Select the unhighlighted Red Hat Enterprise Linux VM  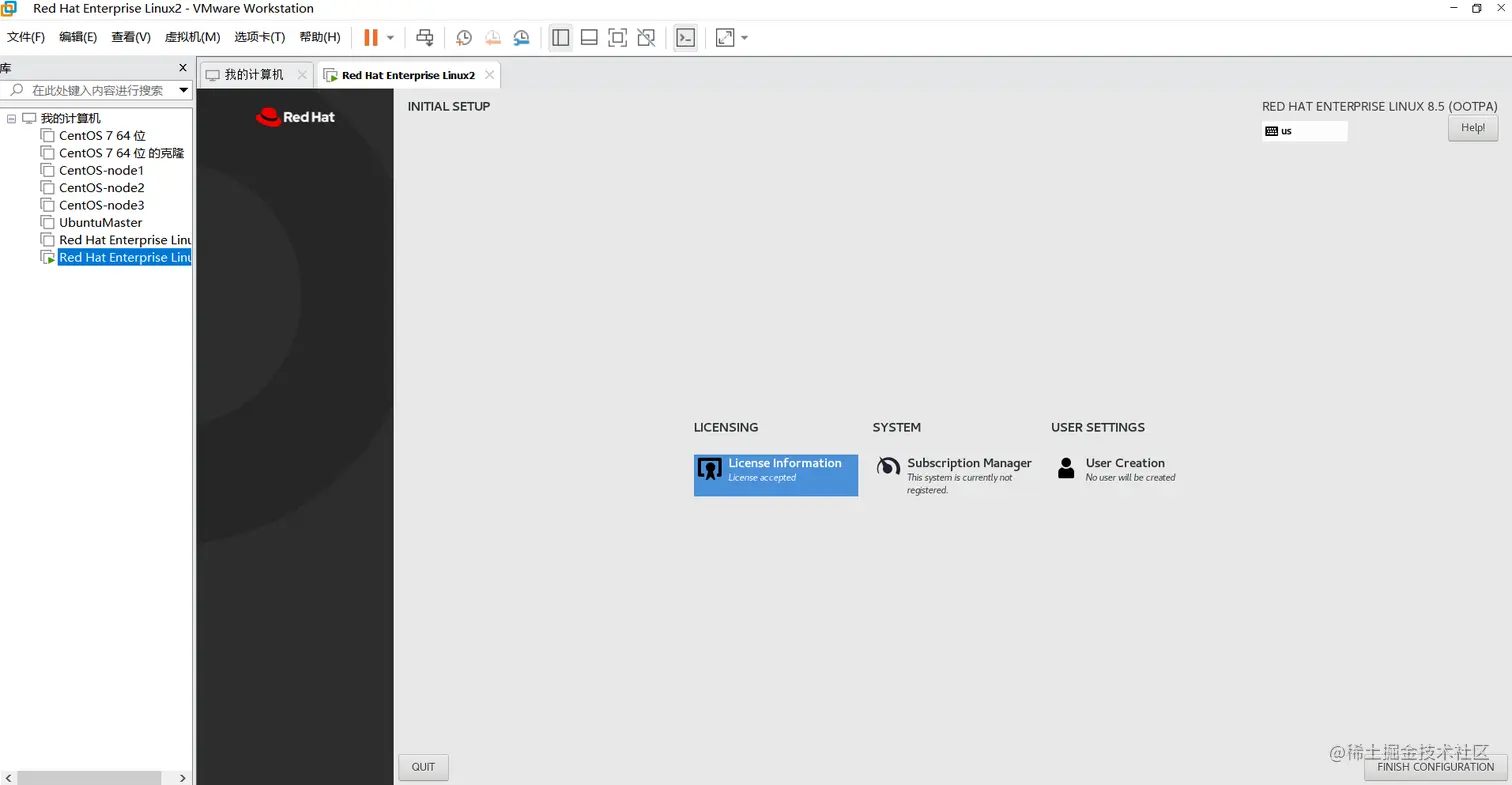coord(124,240)
